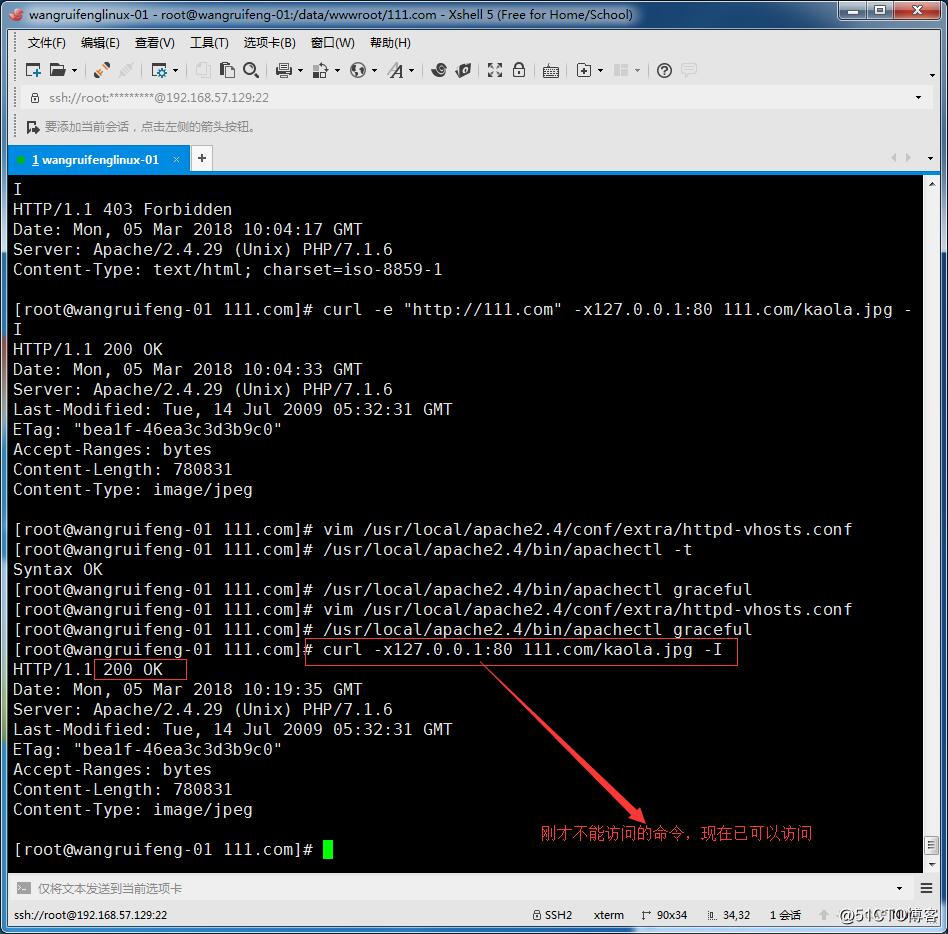Open the 查看(V) menu
Viewport: 948px width, 934px height.
pyautogui.click(x=155, y=43)
